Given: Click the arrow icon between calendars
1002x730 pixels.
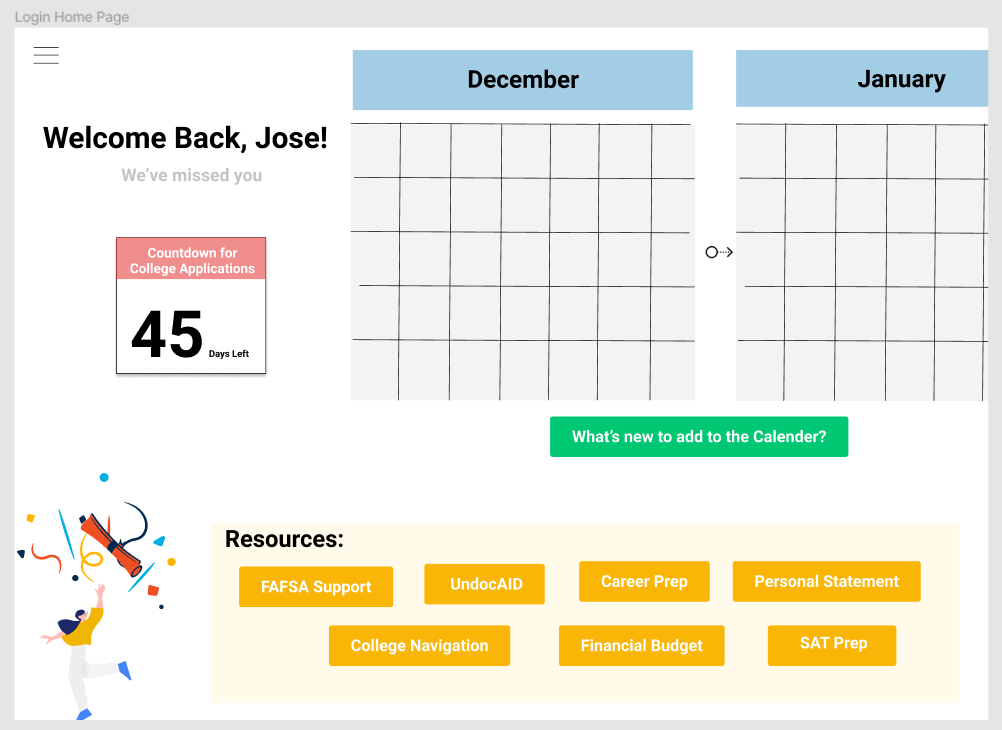Looking at the screenshot, I should pos(719,252).
